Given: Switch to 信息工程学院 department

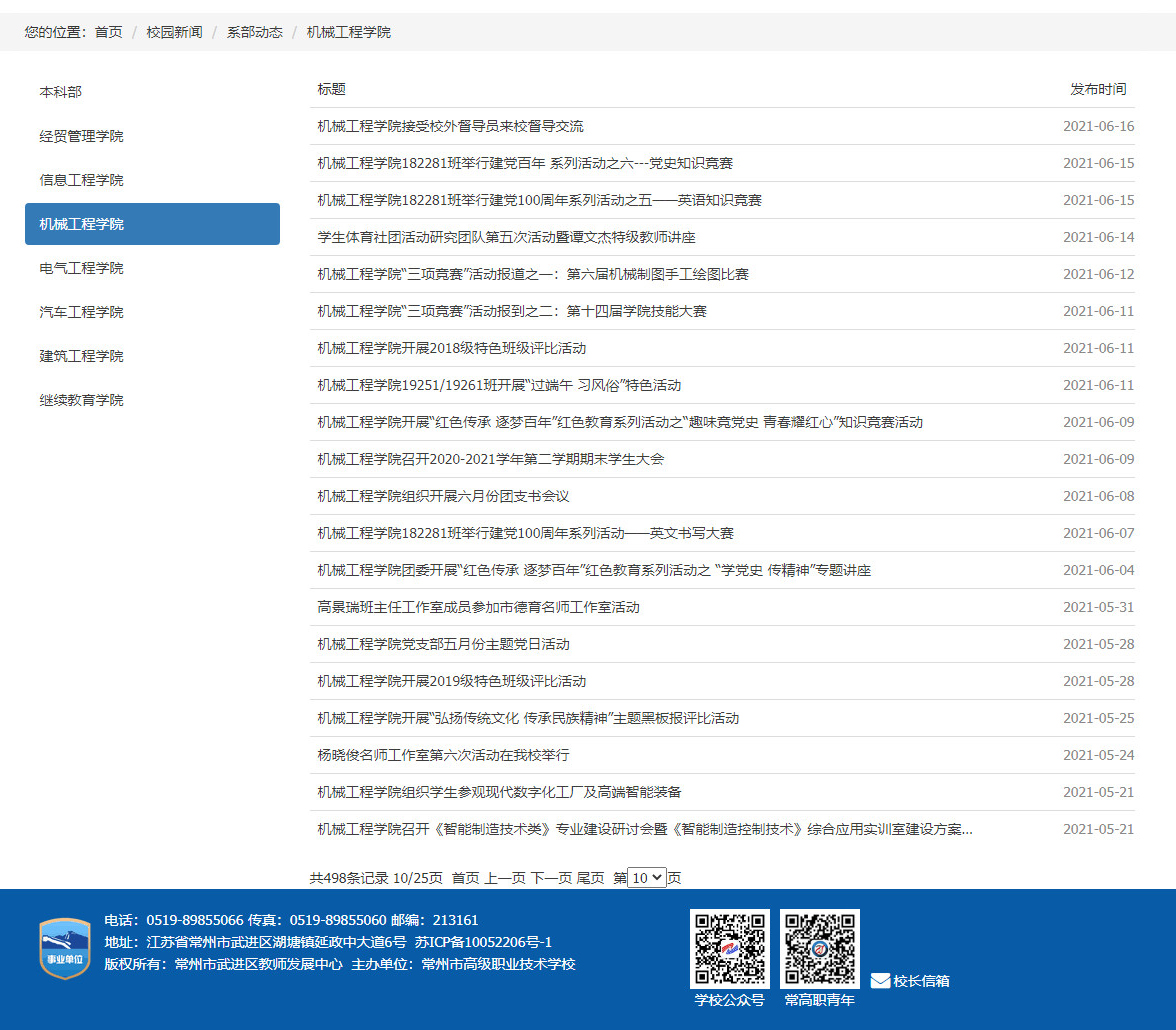Looking at the screenshot, I should point(82,180).
